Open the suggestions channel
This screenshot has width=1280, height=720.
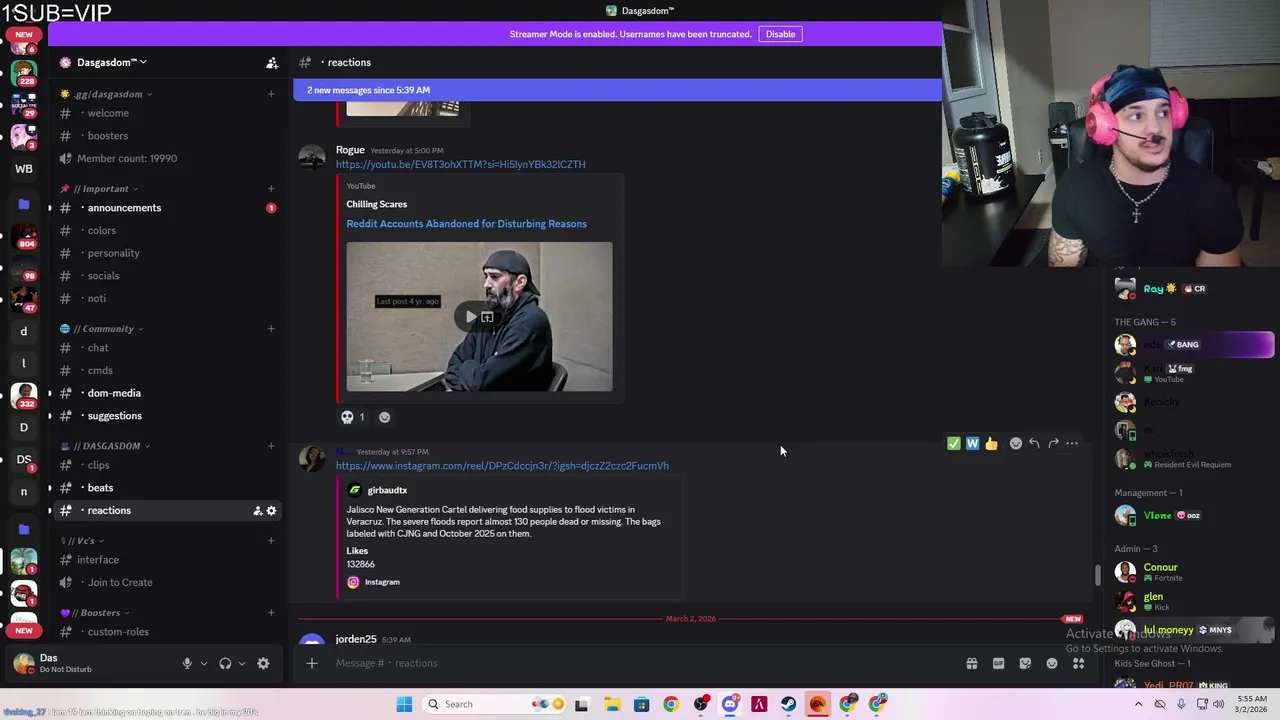165,416
